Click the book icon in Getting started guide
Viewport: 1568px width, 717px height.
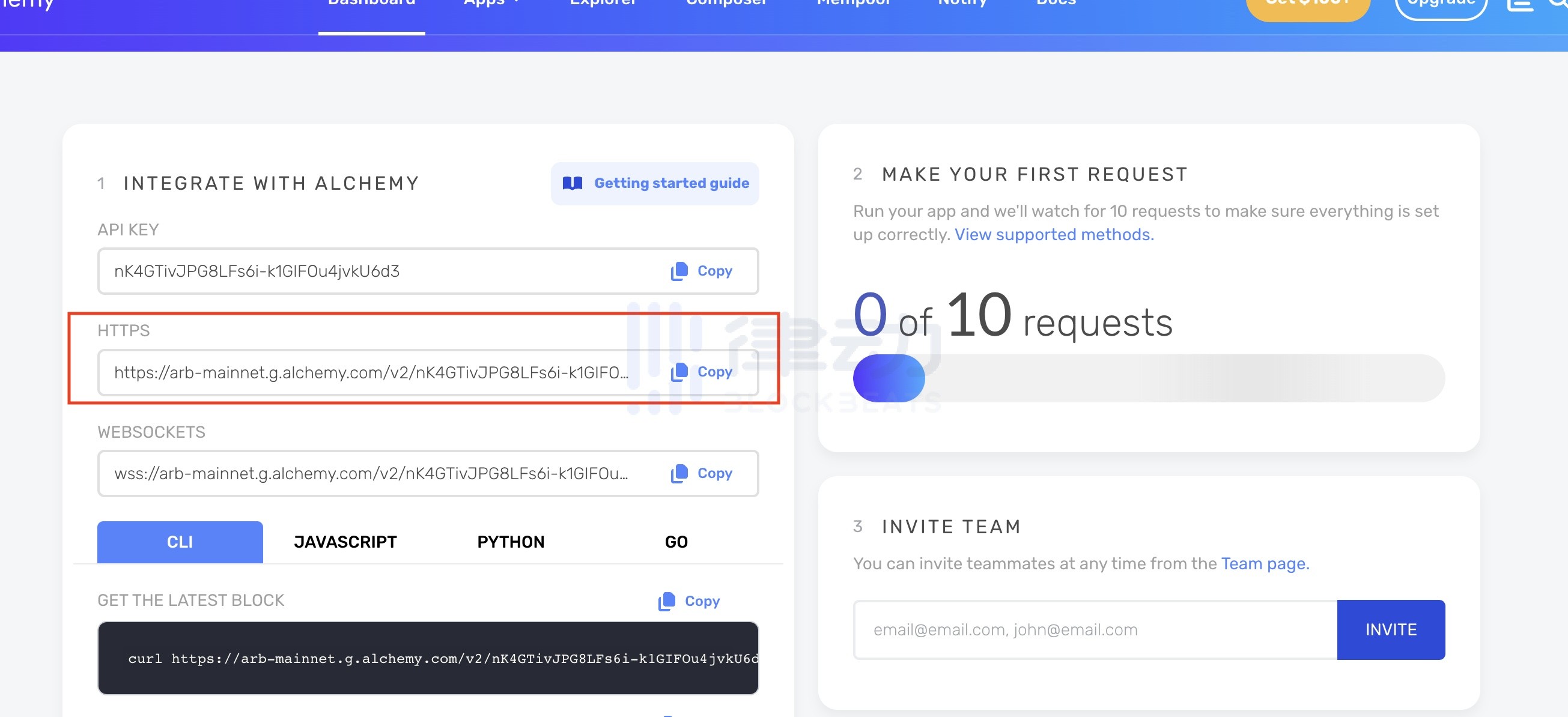pyautogui.click(x=571, y=183)
